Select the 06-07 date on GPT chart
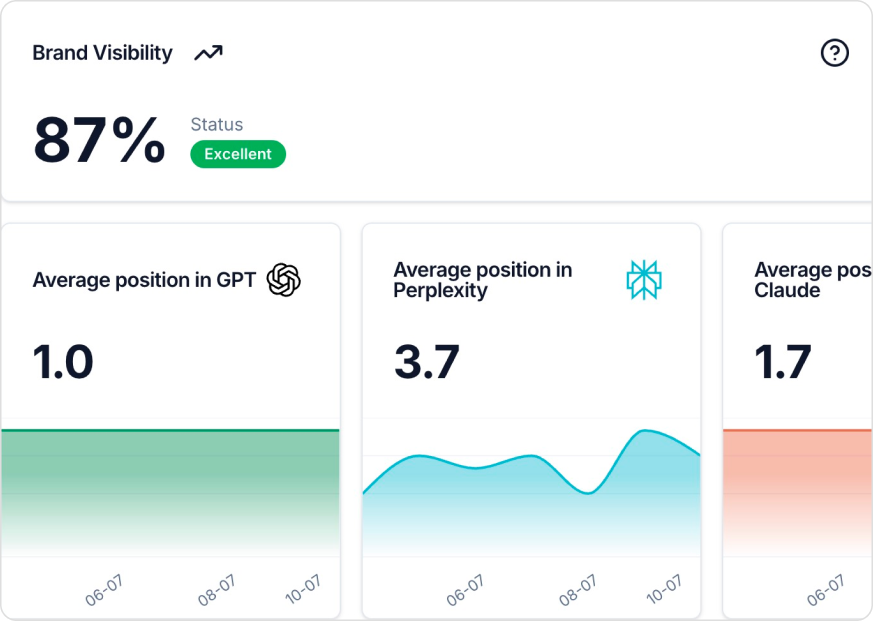The width and height of the screenshot is (873, 621). (x=103, y=591)
